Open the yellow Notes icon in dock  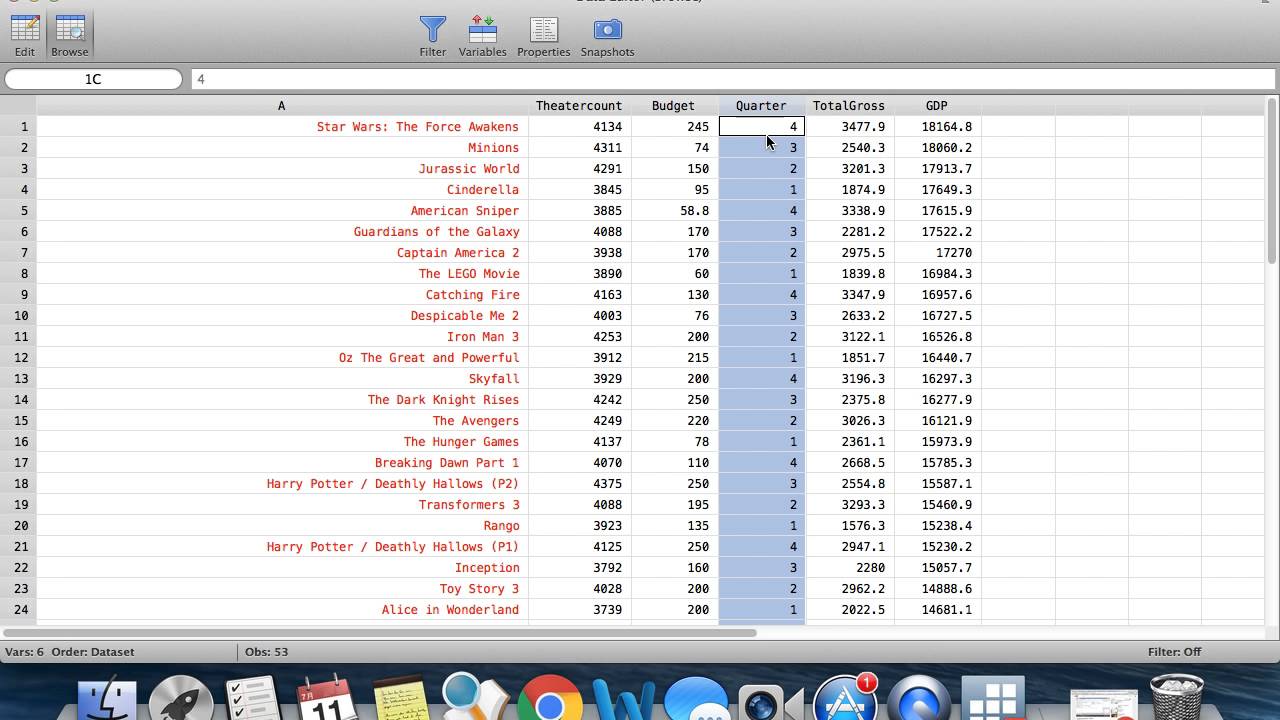coord(401,699)
